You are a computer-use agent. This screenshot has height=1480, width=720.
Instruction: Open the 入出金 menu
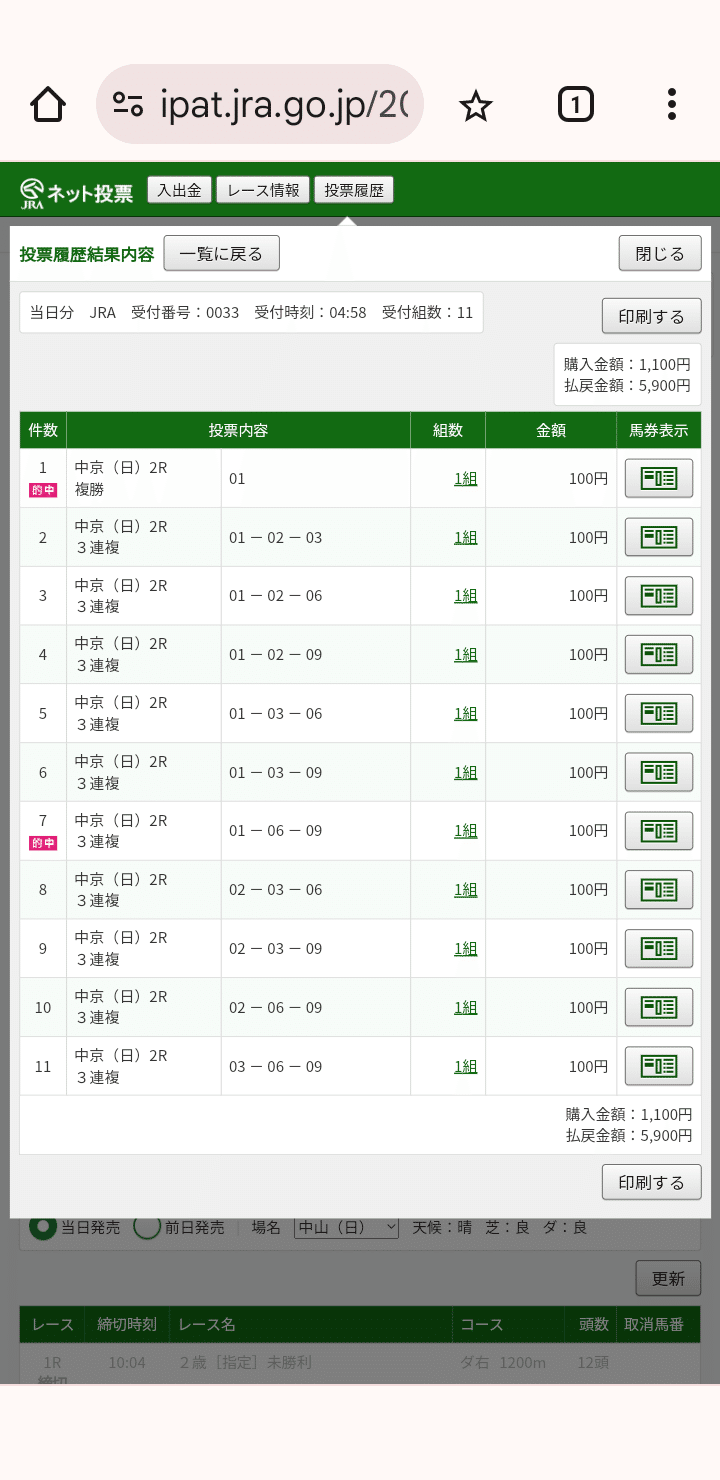tap(179, 190)
